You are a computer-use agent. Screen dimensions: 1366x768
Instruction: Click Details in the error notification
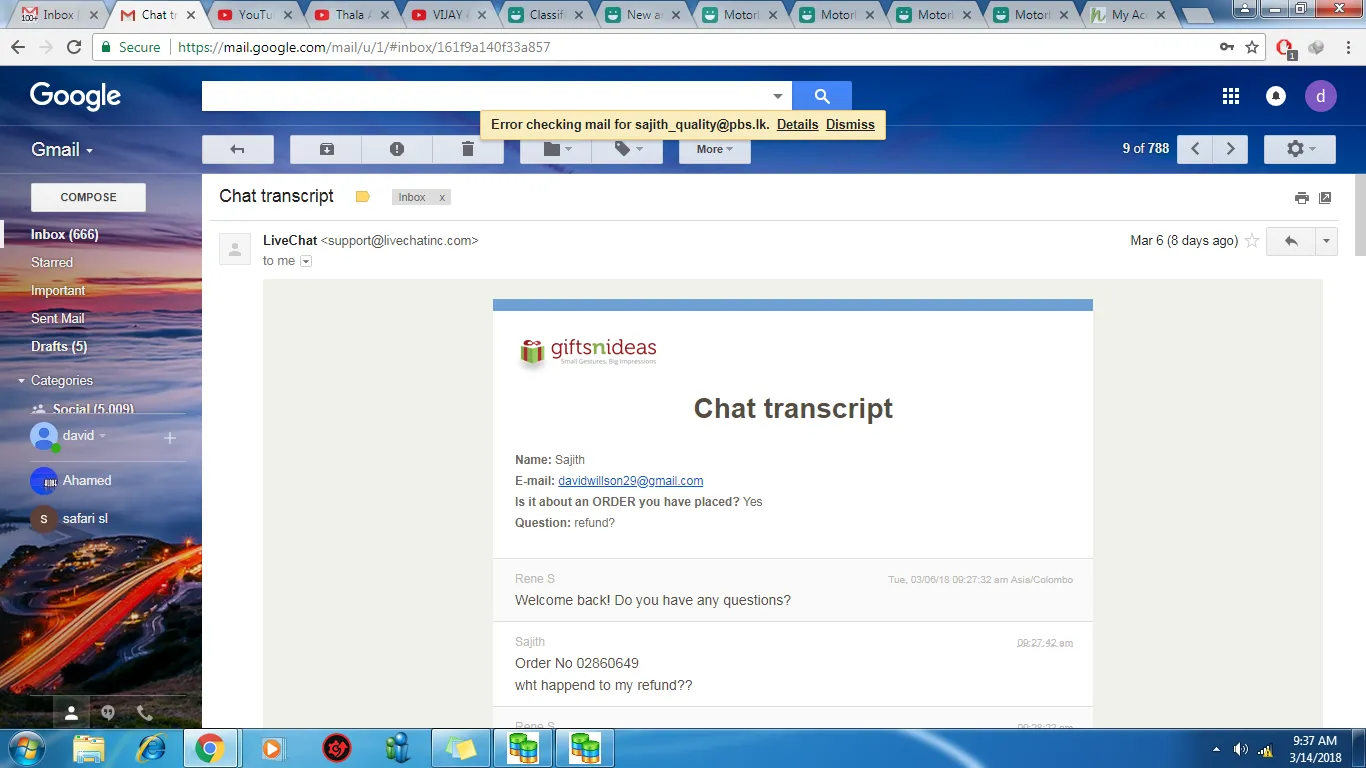coord(797,125)
